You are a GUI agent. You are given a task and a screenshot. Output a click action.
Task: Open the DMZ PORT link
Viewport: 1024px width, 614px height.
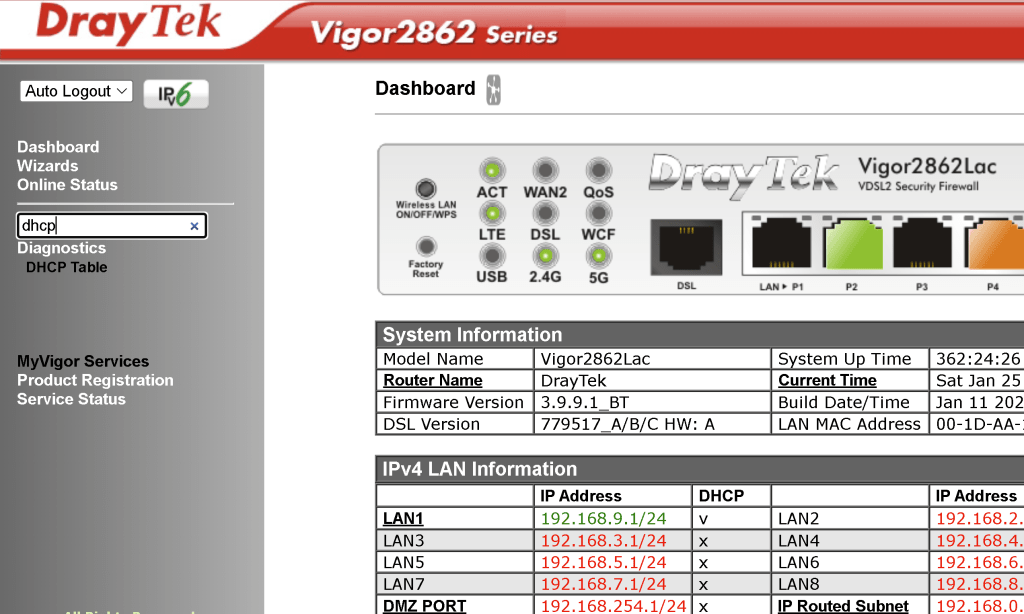[424, 606]
